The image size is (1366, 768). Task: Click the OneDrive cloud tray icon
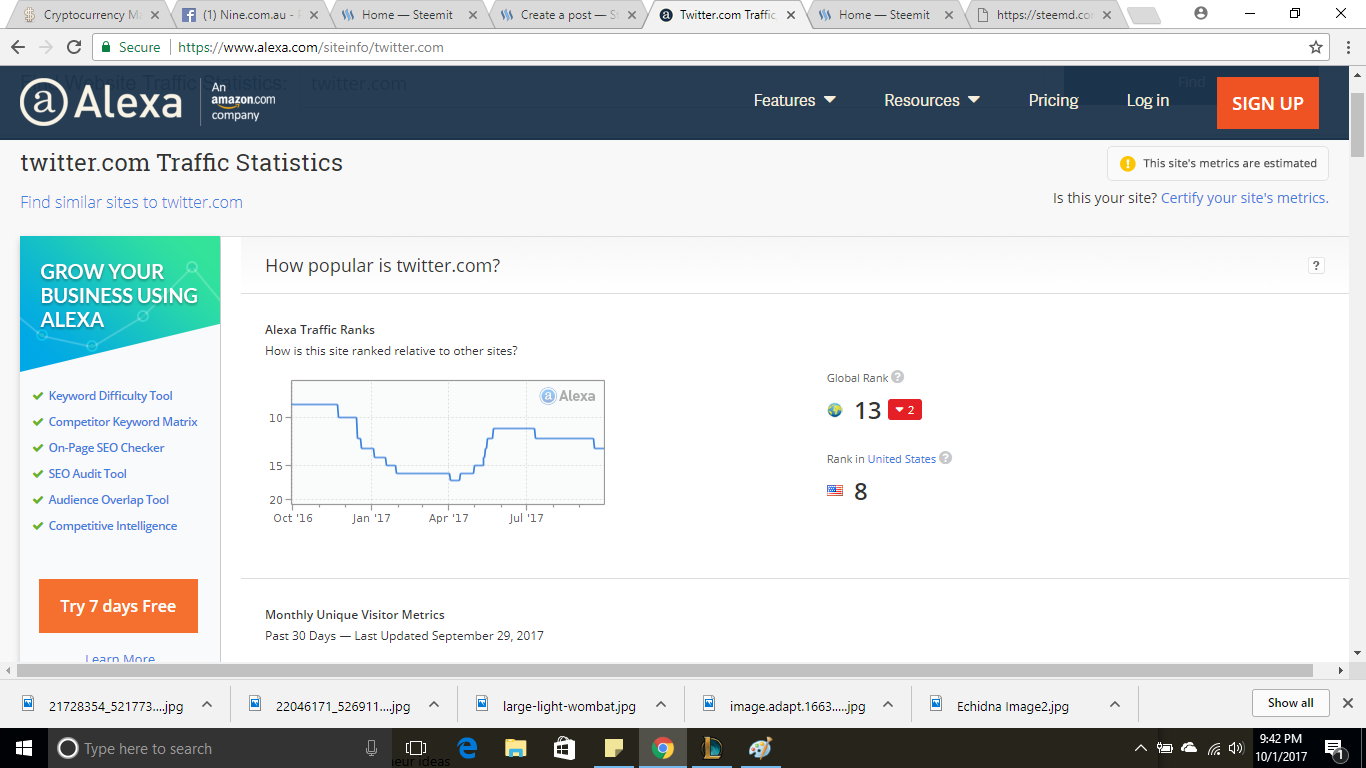click(x=1189, y=748)
